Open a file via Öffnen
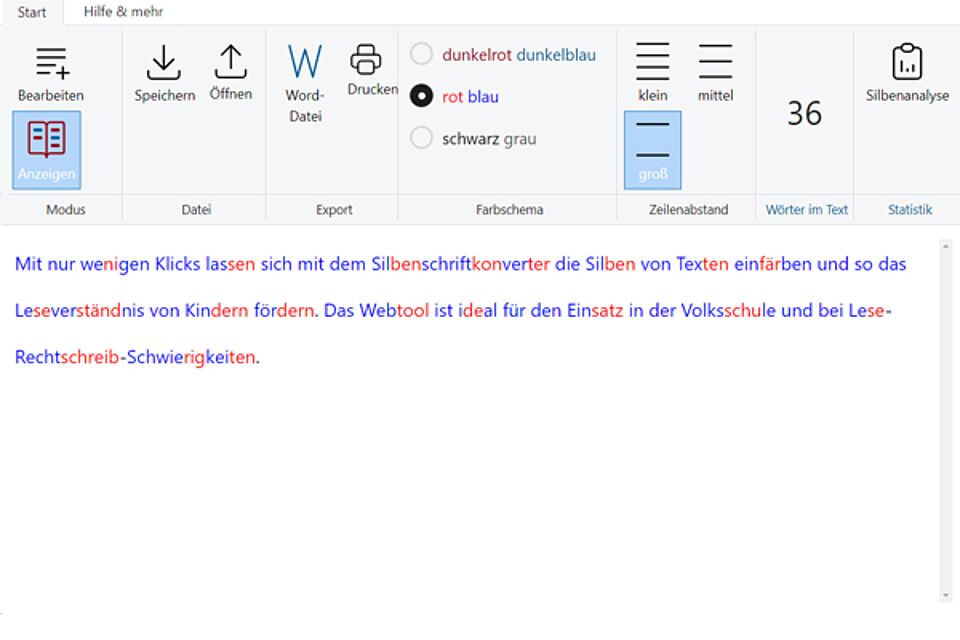960x640 pixels. [231, 73]
